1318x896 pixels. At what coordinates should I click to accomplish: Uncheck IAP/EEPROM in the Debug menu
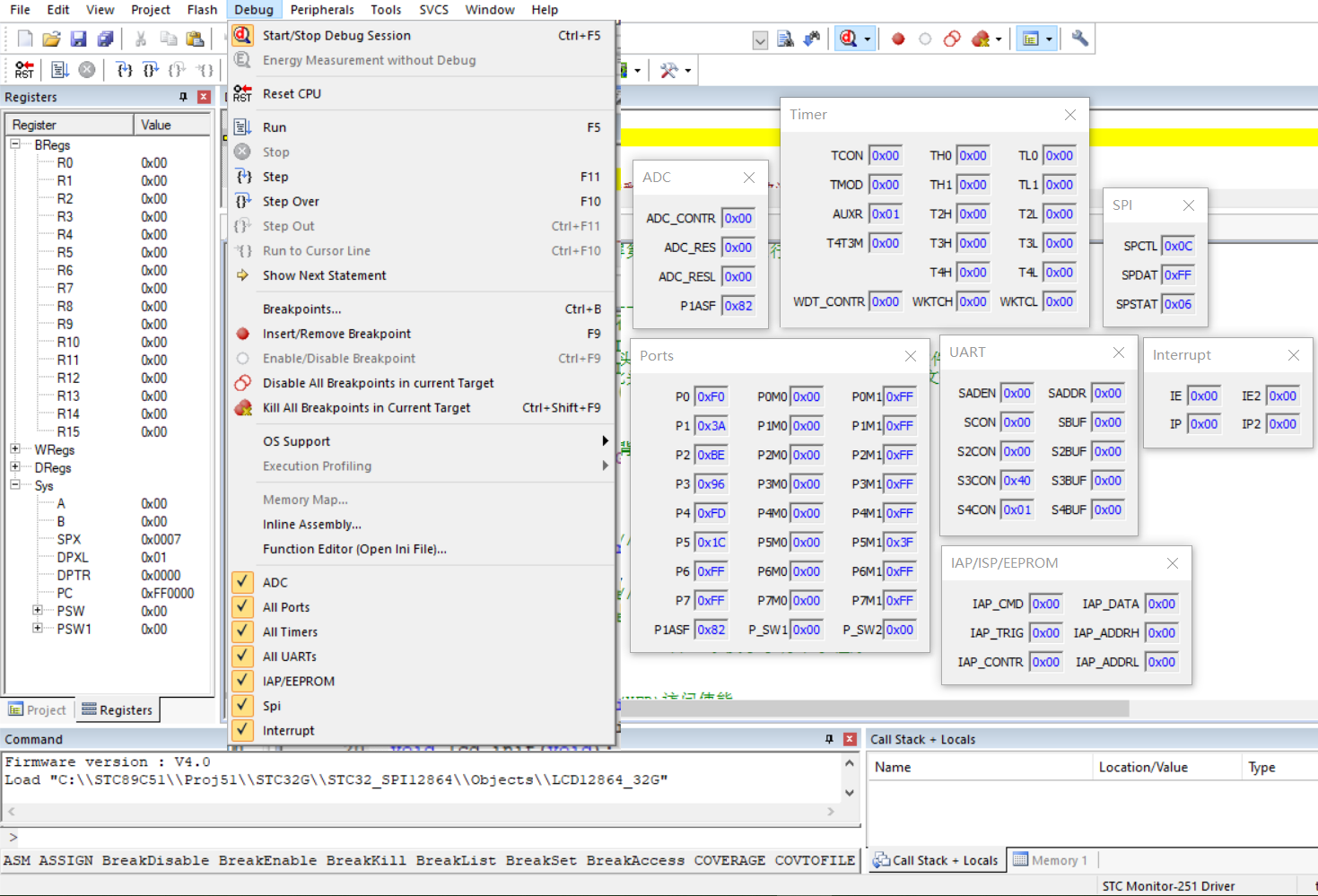242,681
